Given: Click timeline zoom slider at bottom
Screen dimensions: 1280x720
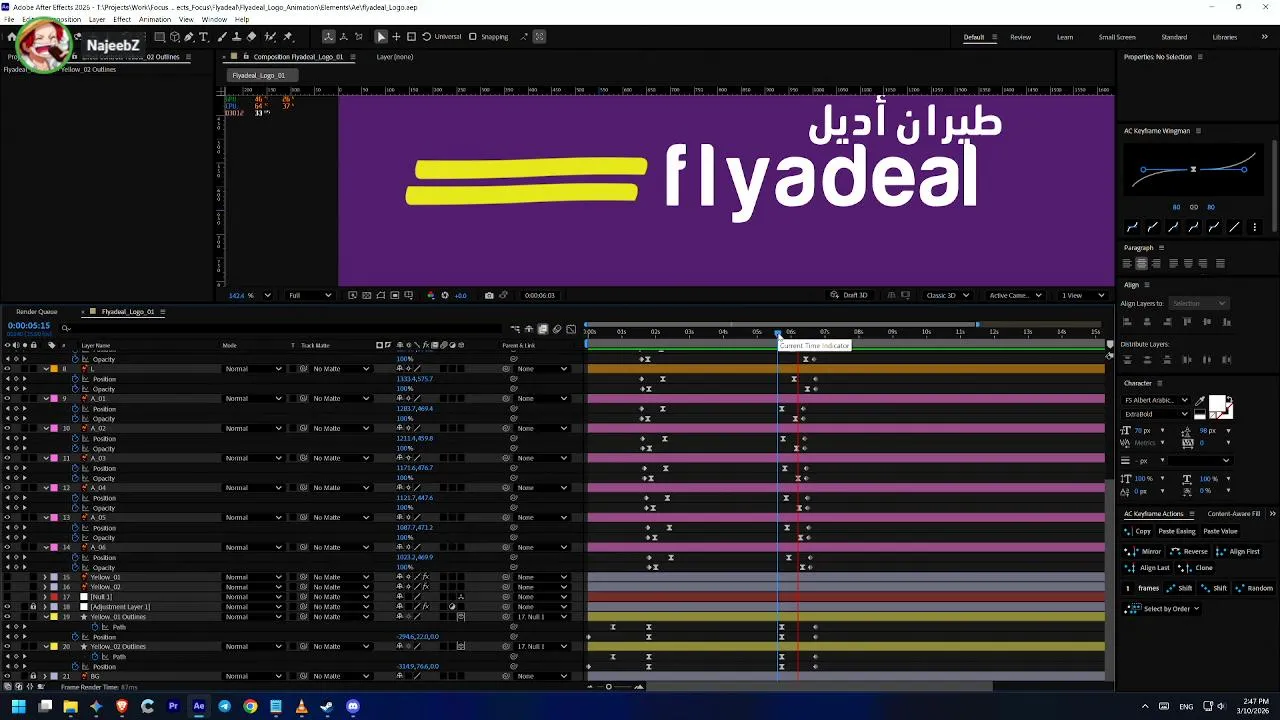Looking at the screenshot, I should (608, 686).
